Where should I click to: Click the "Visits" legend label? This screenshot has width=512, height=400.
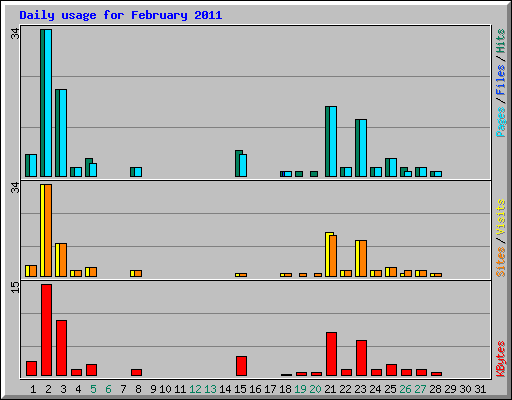501,217
